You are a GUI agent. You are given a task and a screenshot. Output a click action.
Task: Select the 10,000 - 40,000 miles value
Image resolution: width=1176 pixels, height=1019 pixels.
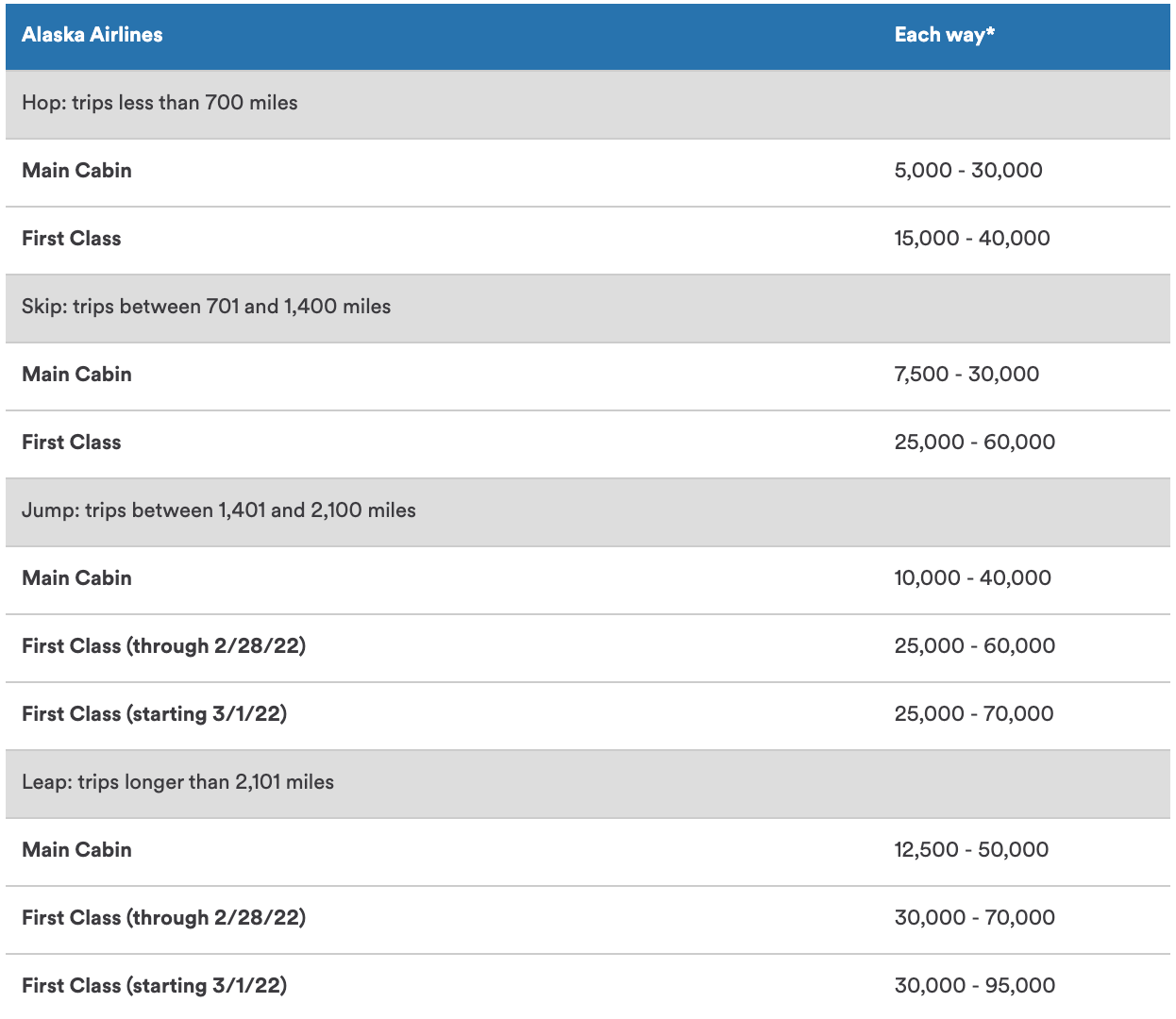[x=972, y=578]
